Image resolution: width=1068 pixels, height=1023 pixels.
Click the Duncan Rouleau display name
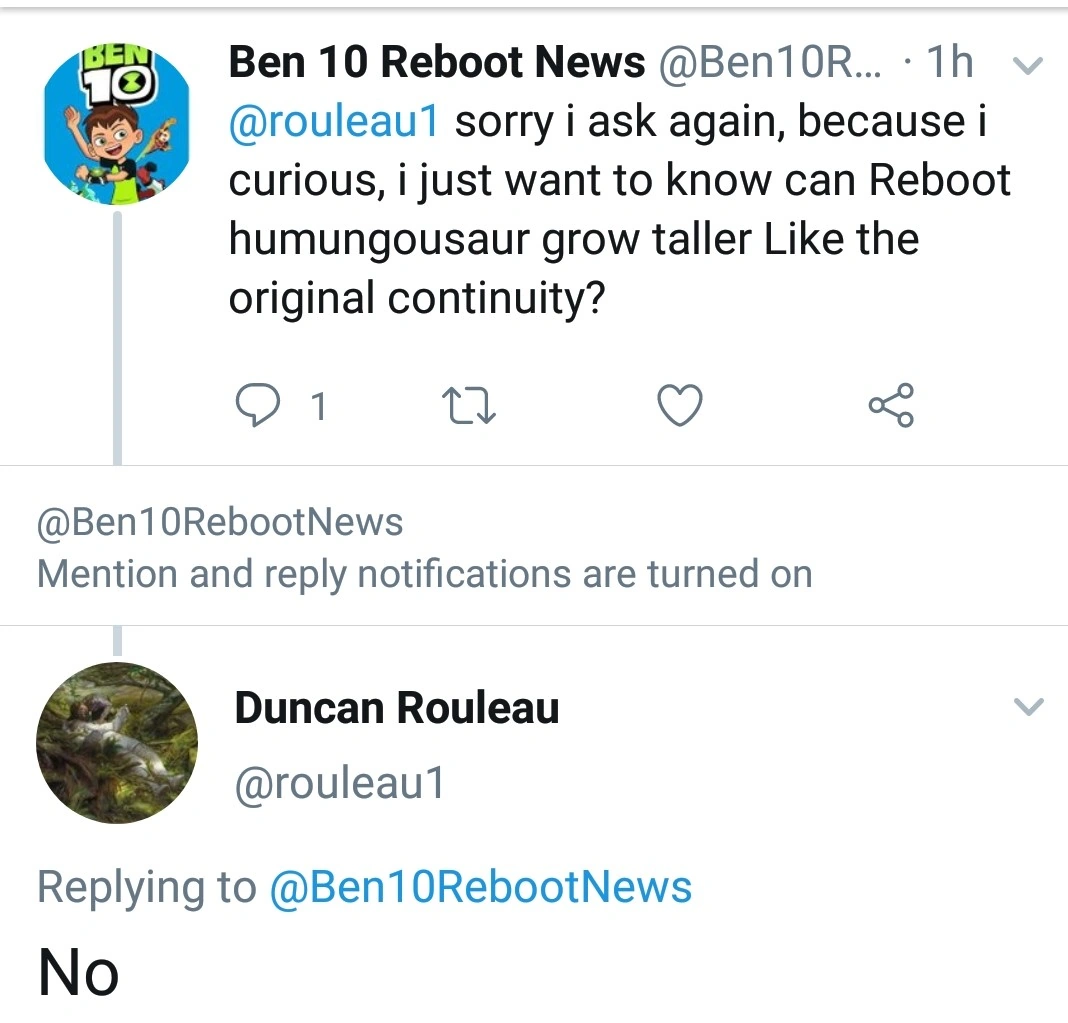coord(397,708)
